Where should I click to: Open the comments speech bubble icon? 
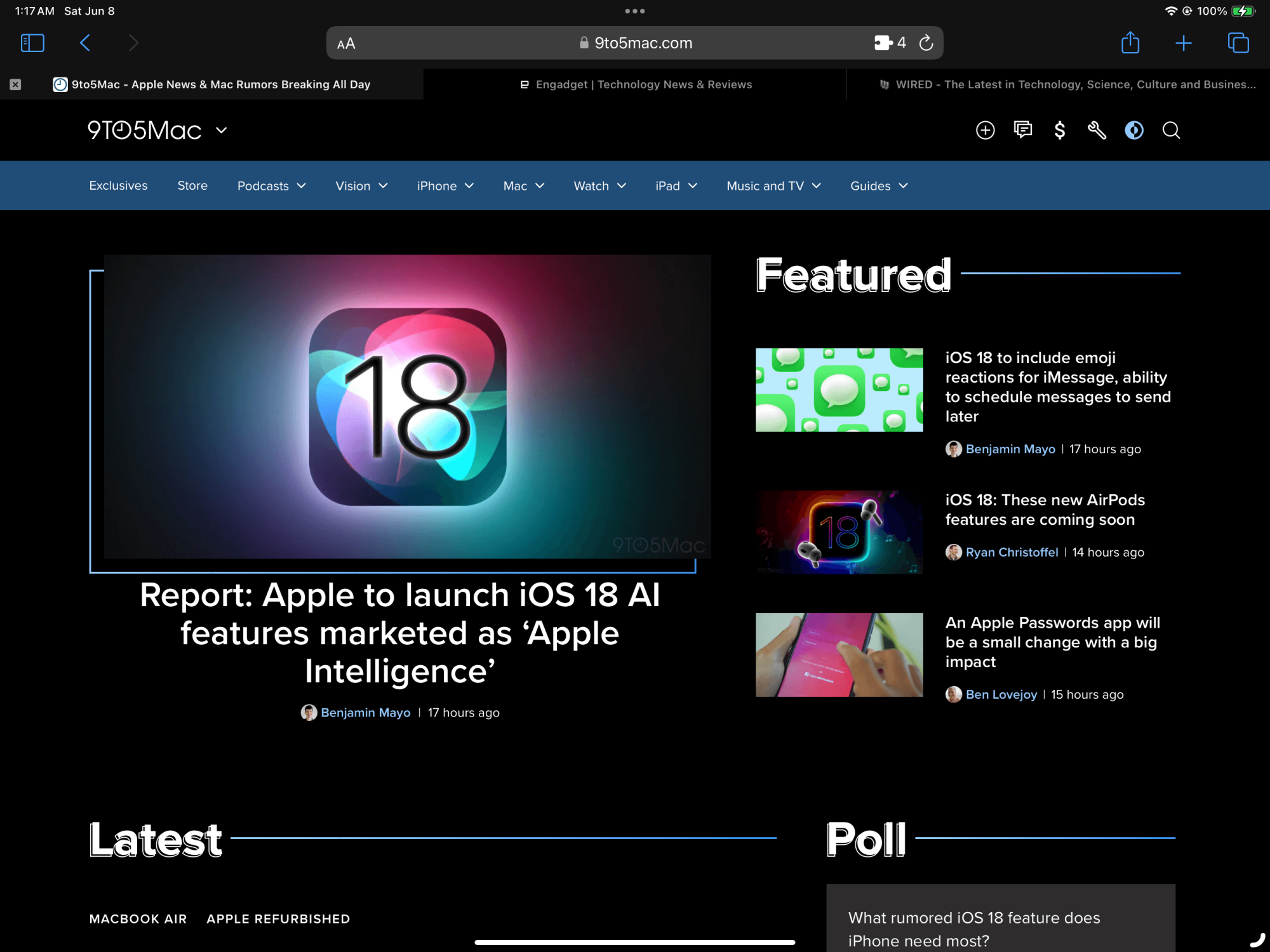pyautogui.click(x=1022, y=130)
